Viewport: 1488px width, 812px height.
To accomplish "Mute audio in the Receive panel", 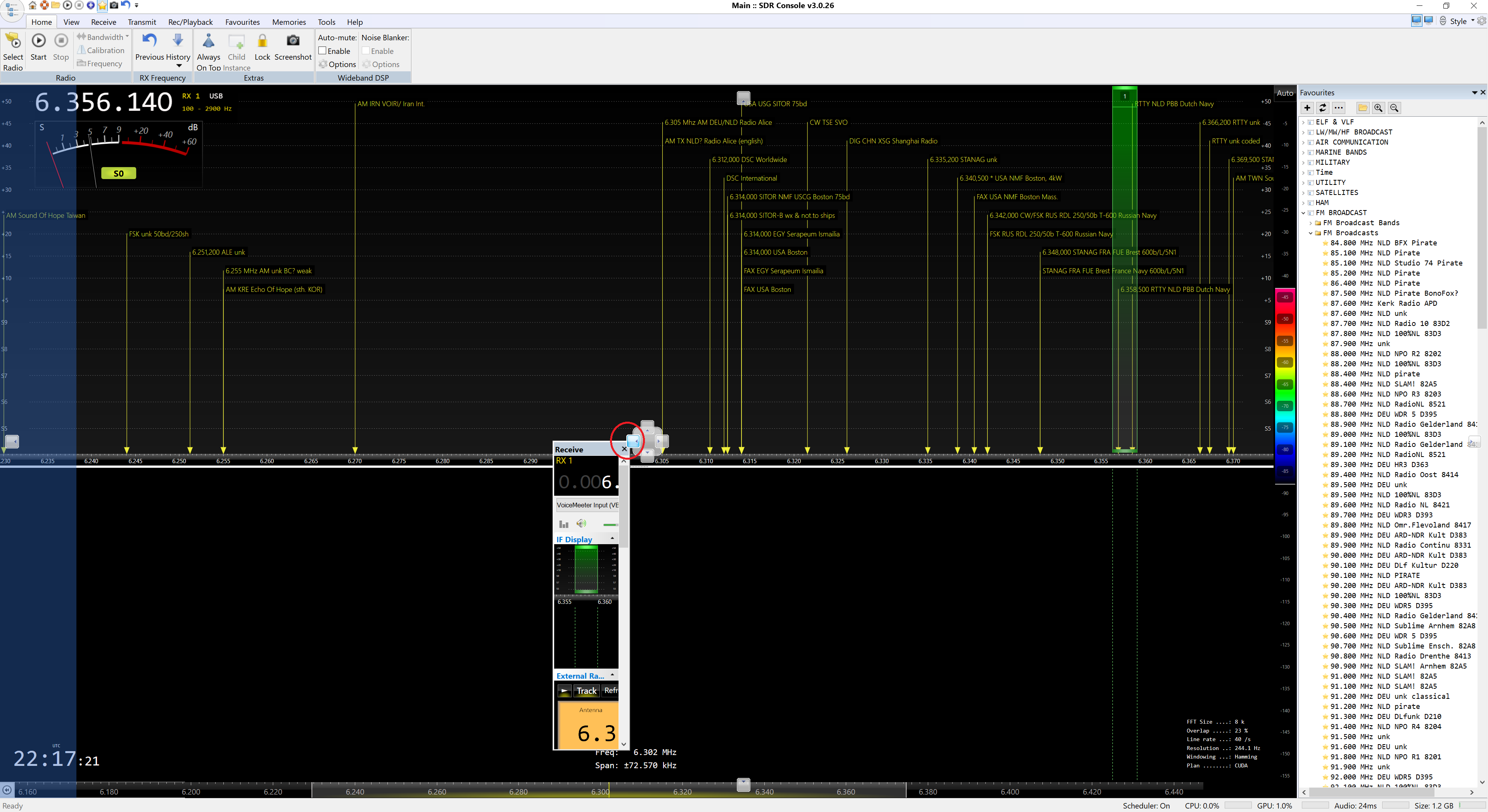I will point(581,524).
